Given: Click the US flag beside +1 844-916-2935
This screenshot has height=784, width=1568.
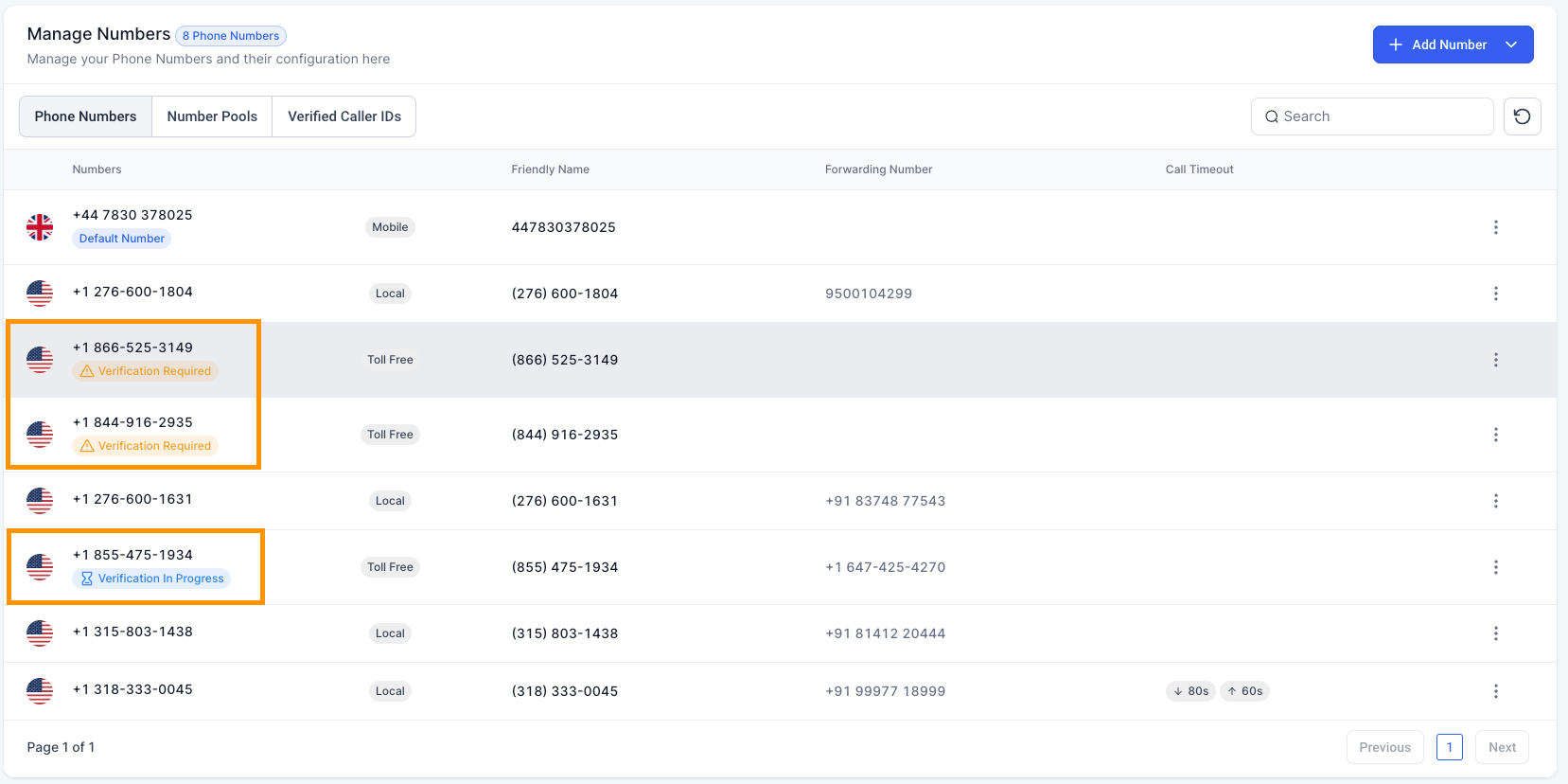Looking at the screenshot, I should point(40,435).
